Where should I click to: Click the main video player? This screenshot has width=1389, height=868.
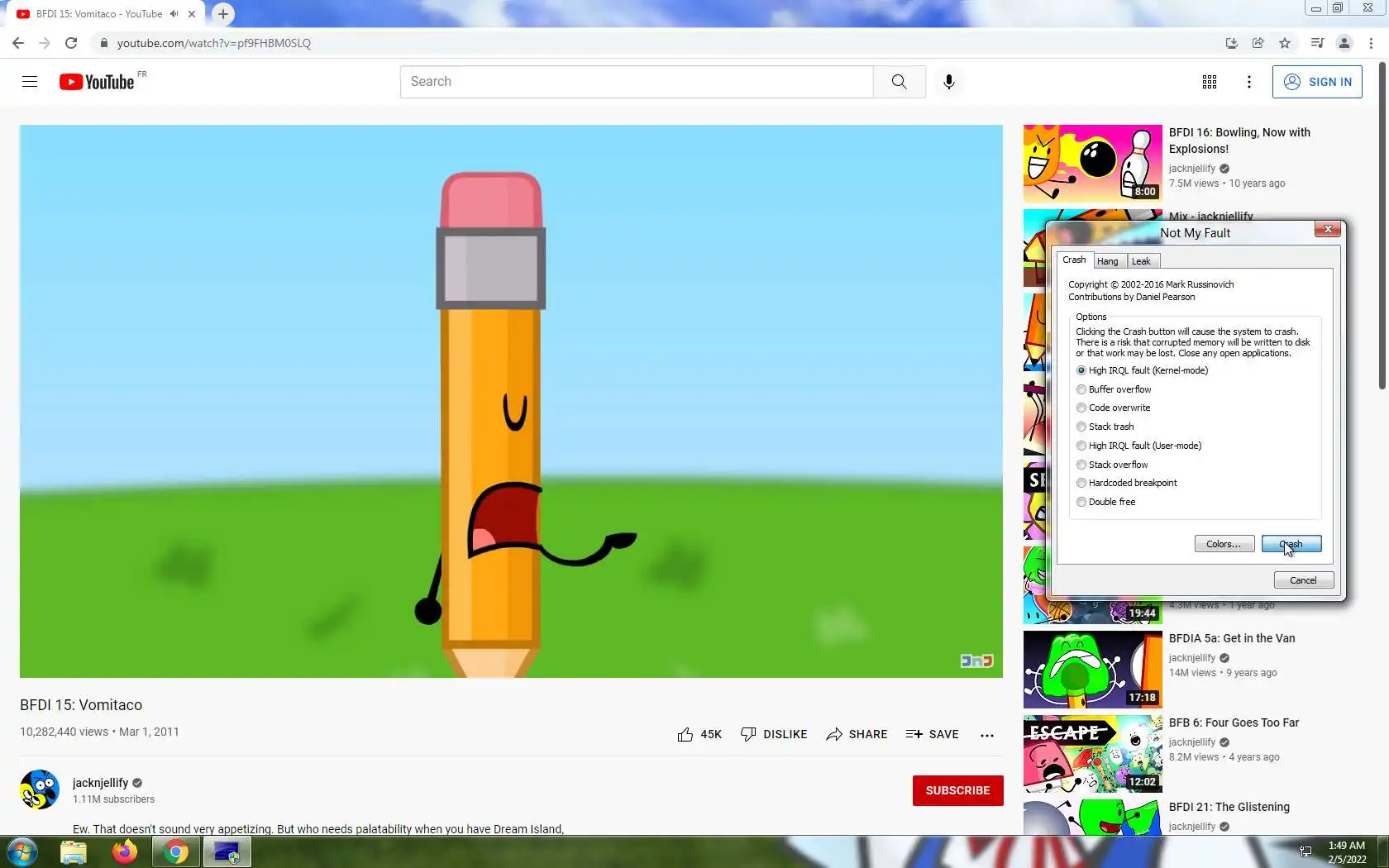(511, 401)
